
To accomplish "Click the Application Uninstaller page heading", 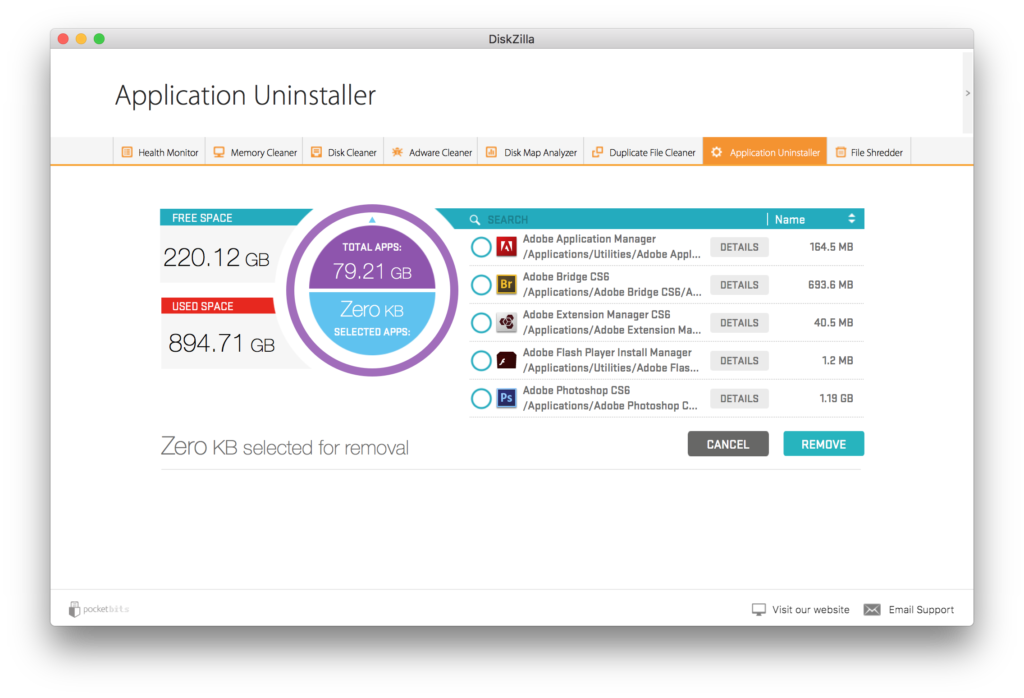I will click(x=246, y=96).
